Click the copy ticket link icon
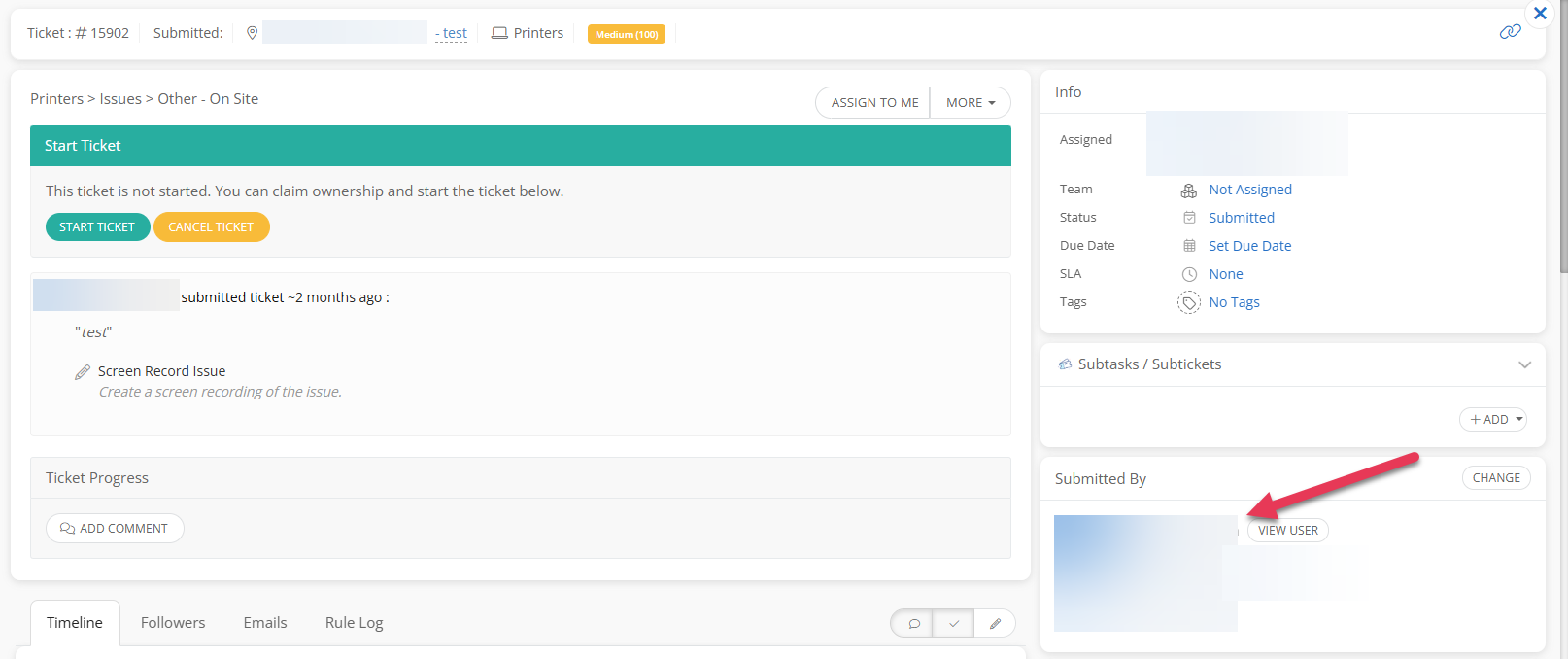Viewport: 1568px width, 659px height. pyautogui.click(x=1510, y=32)
